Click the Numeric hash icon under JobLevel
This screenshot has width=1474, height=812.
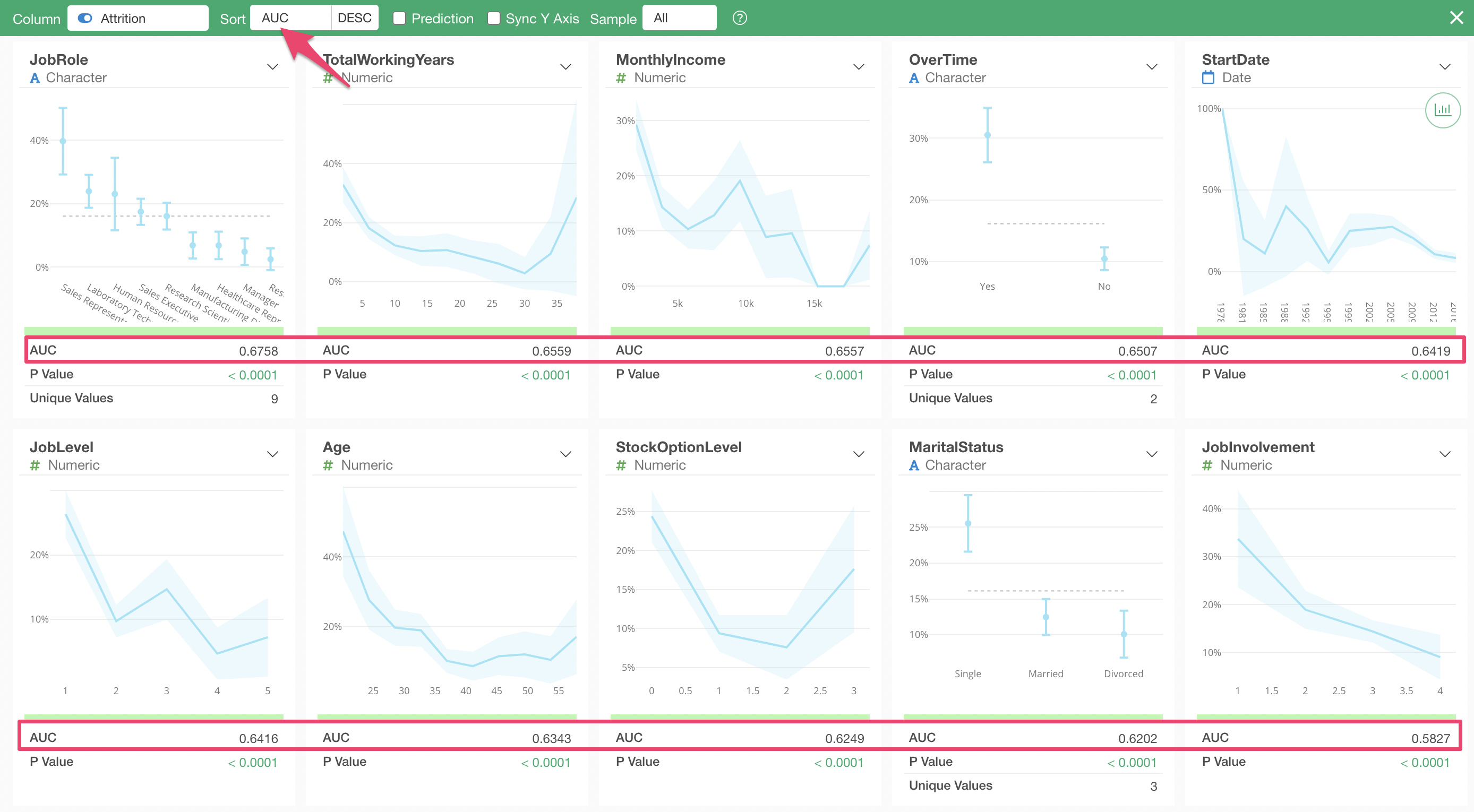pos(35,465)
